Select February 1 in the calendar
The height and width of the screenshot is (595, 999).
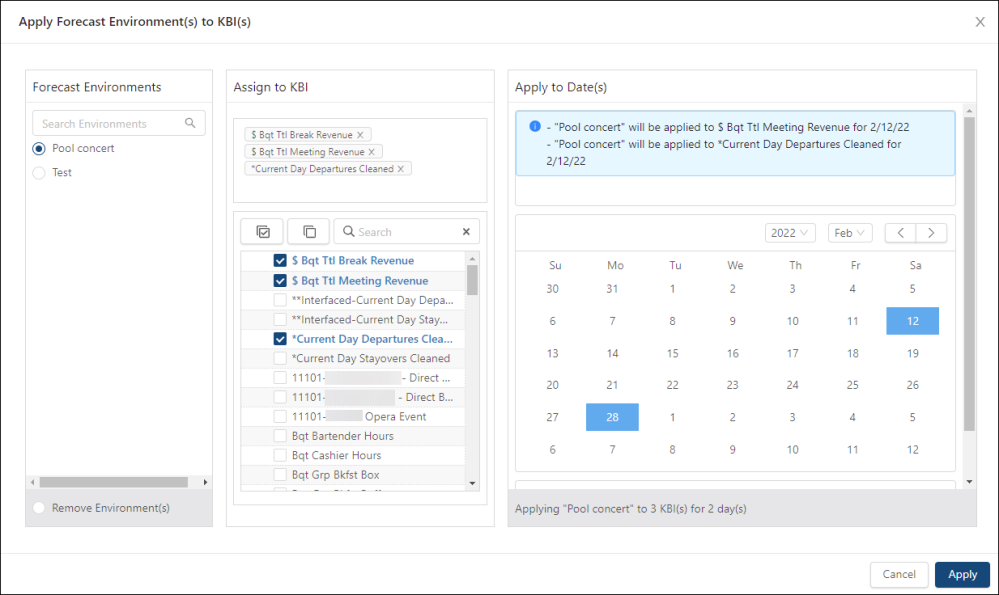[x=672, y=289]
